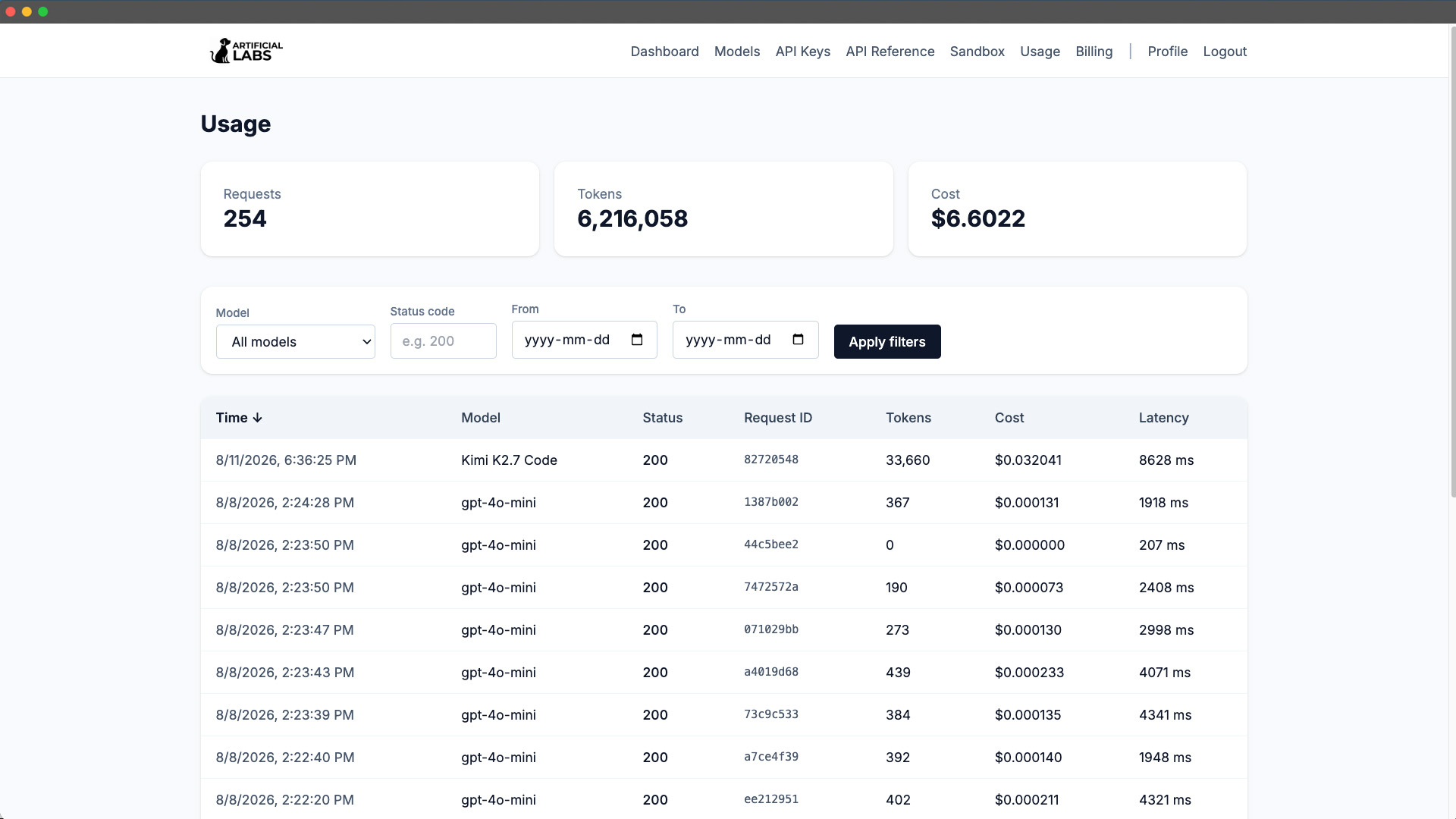Open the Model filter dropdown
Screen dimensions: 1456x819
pos(295,342)
